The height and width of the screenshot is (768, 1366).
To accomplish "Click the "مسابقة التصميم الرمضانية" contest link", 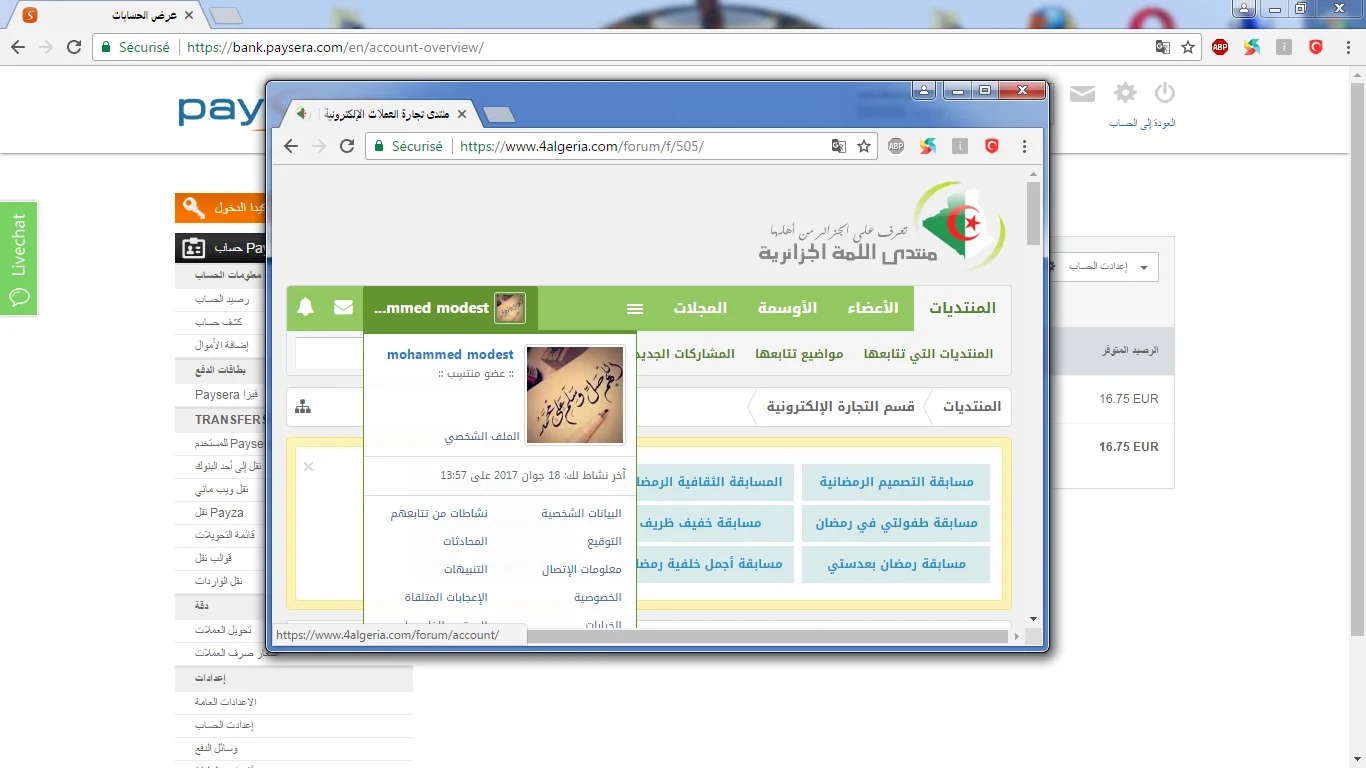I will (x=896, y=482).
